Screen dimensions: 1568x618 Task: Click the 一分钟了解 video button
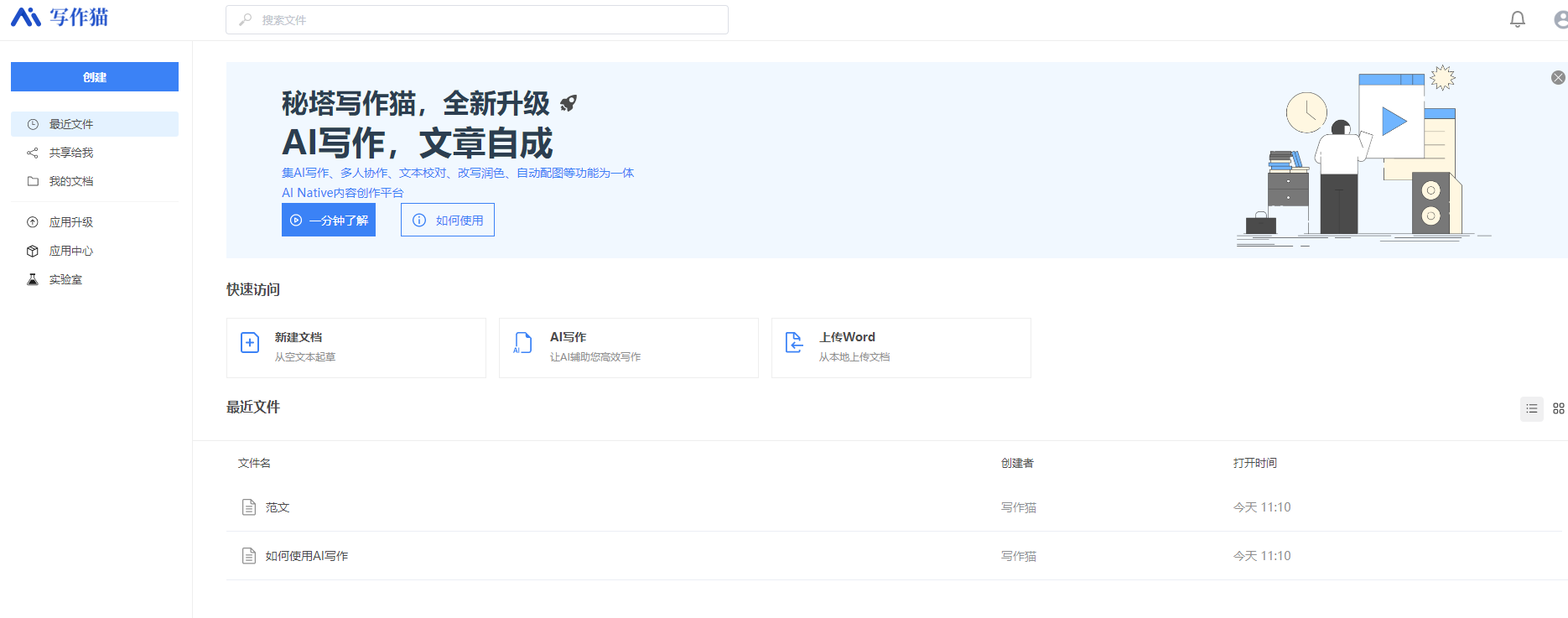click(x=329, y=221)
